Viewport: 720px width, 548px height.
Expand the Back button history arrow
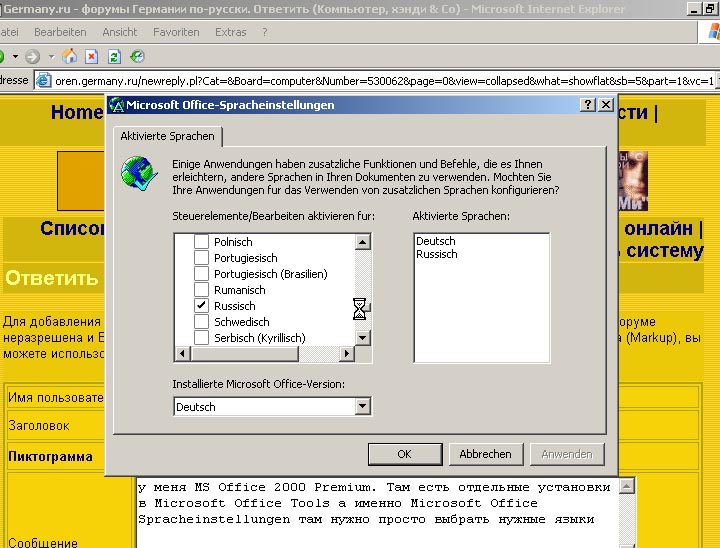tap(16, 56)
